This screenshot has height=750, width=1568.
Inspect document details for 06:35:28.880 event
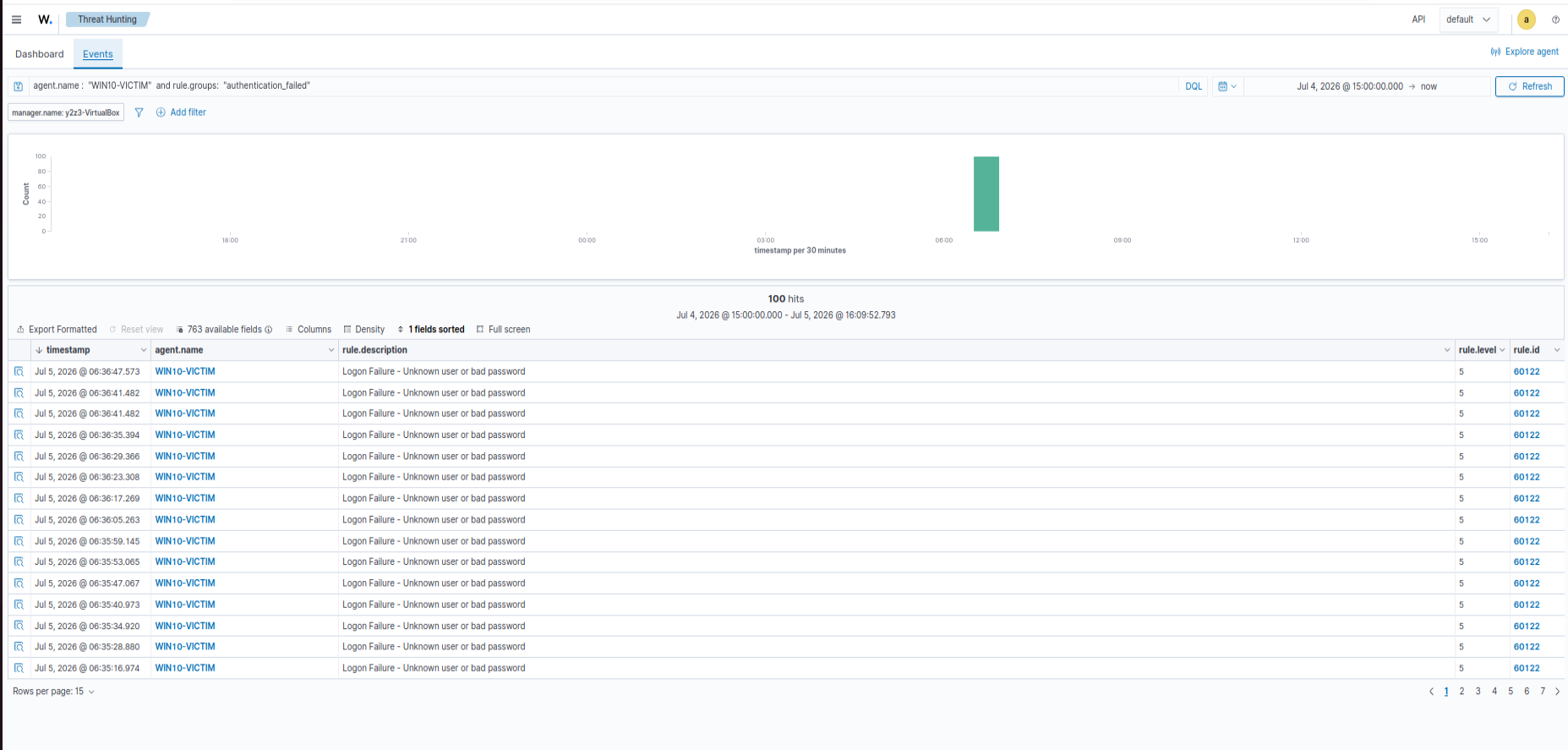coord(19,647)
